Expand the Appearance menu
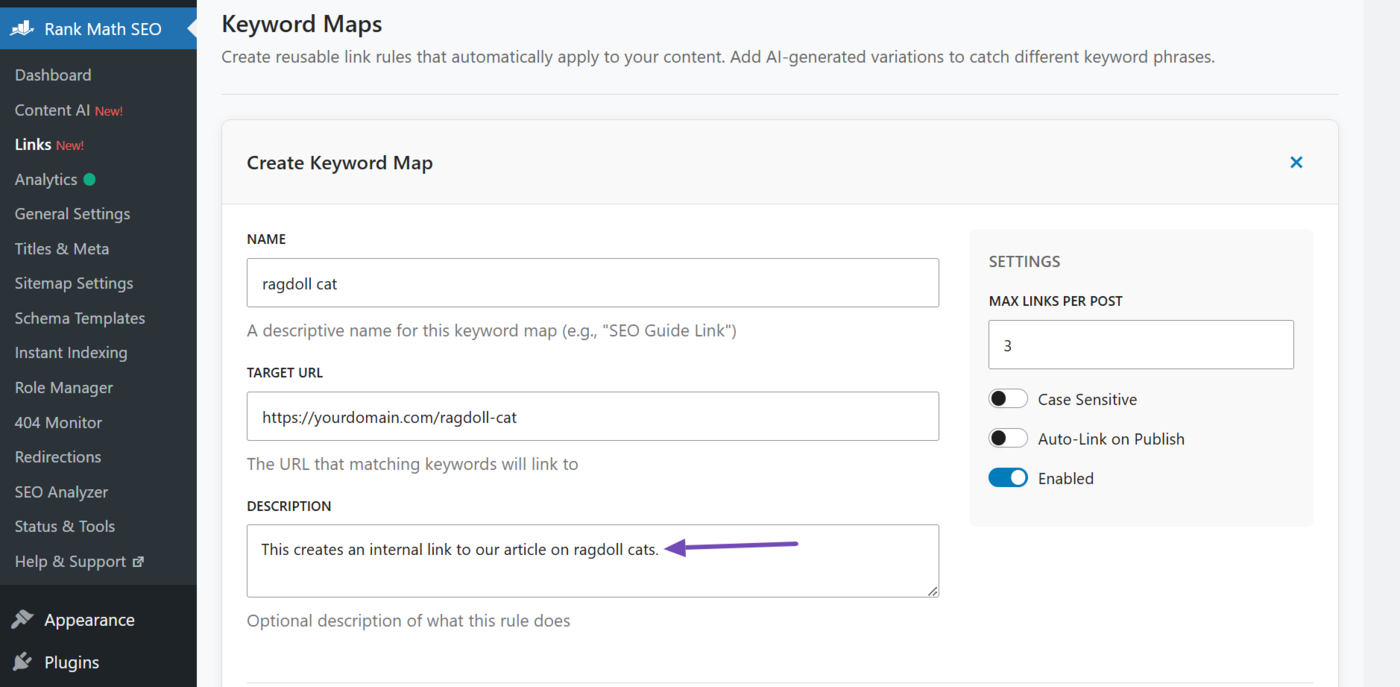Image resolution: width=1400 pixels, height=687 pixels. [88, 619]
